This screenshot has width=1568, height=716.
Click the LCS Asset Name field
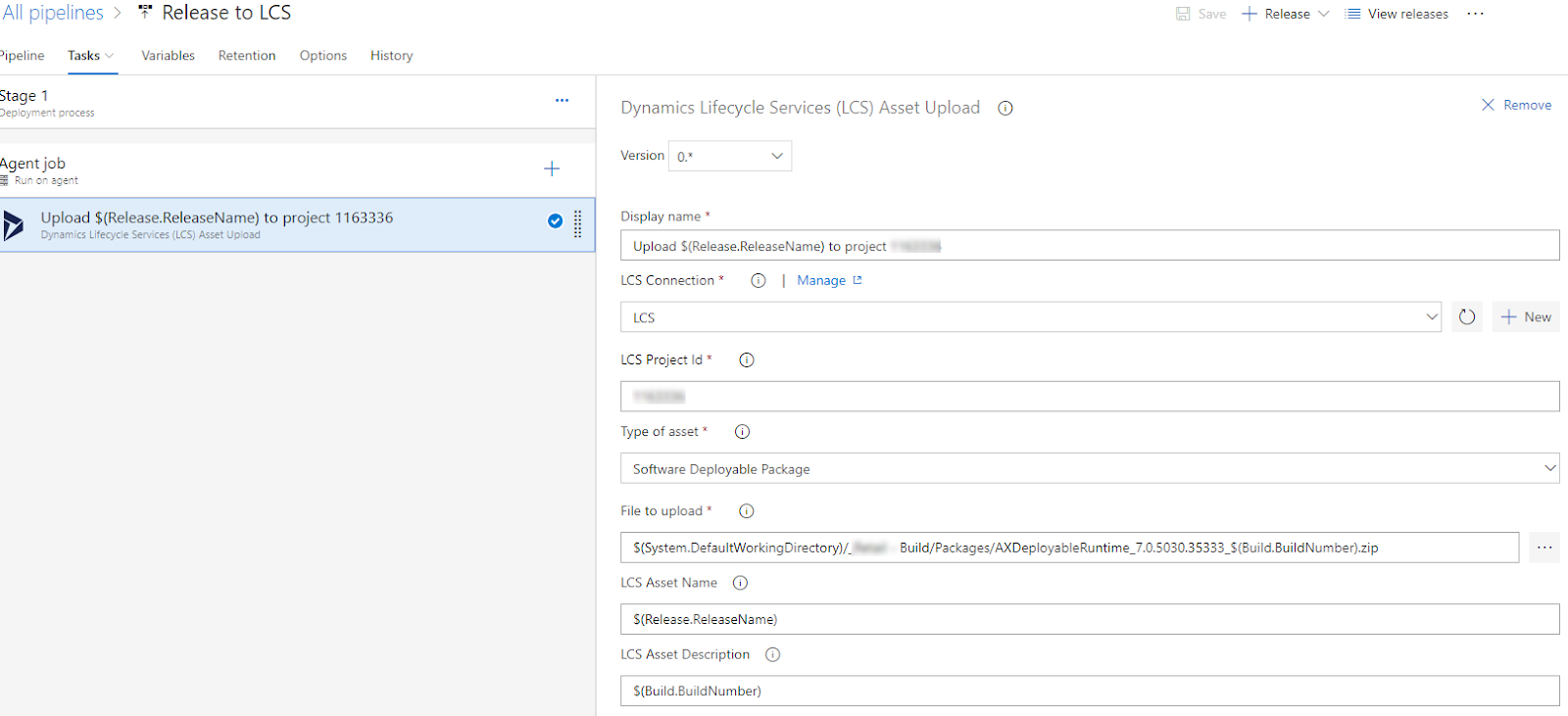point(1089,620)
